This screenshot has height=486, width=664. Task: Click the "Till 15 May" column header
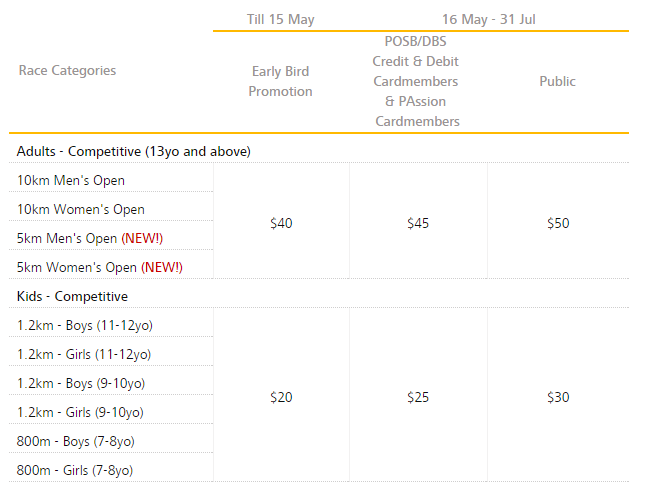pyautogui.click(x=281, y=19)
